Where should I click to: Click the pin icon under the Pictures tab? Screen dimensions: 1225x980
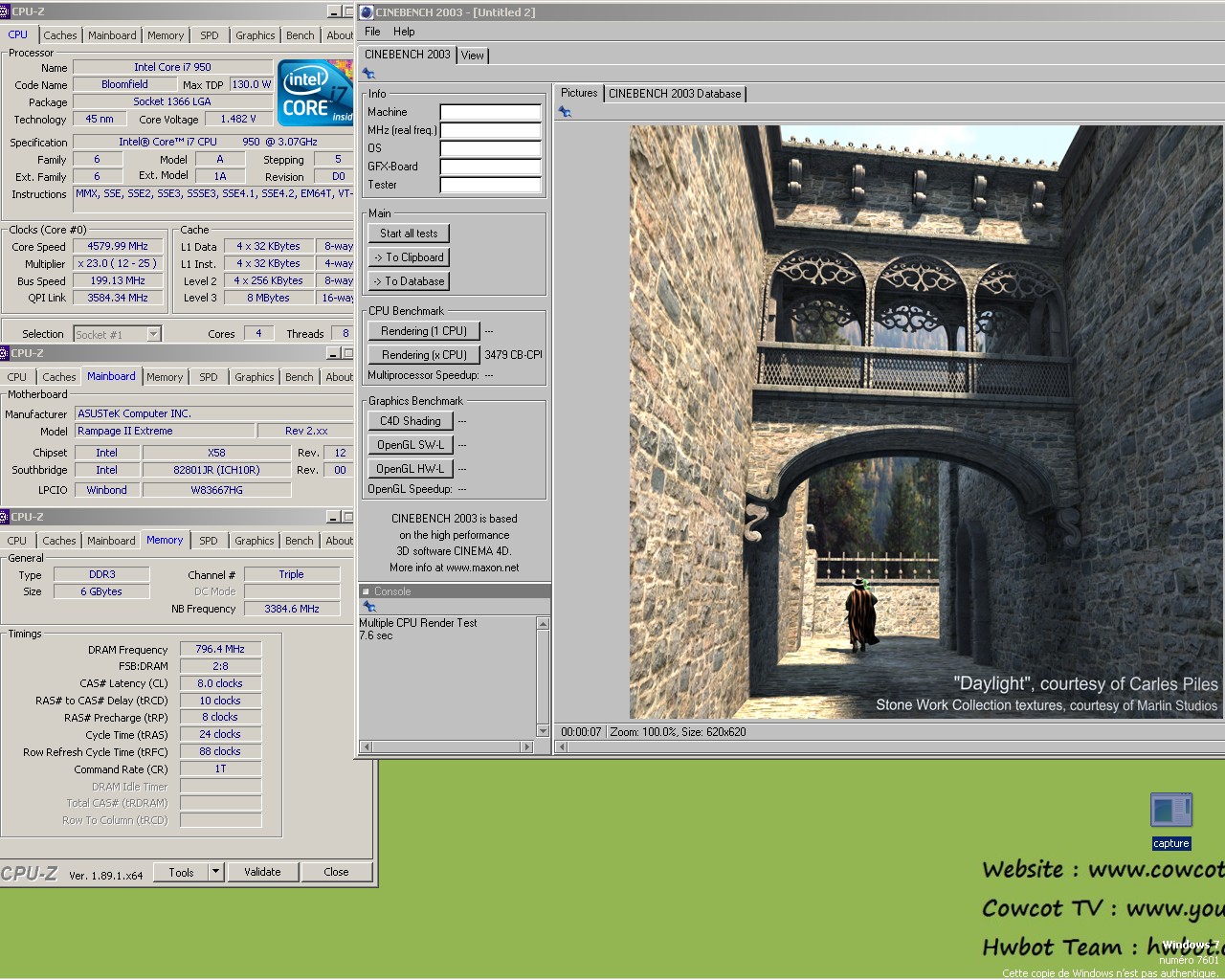[x=565, y=112]
